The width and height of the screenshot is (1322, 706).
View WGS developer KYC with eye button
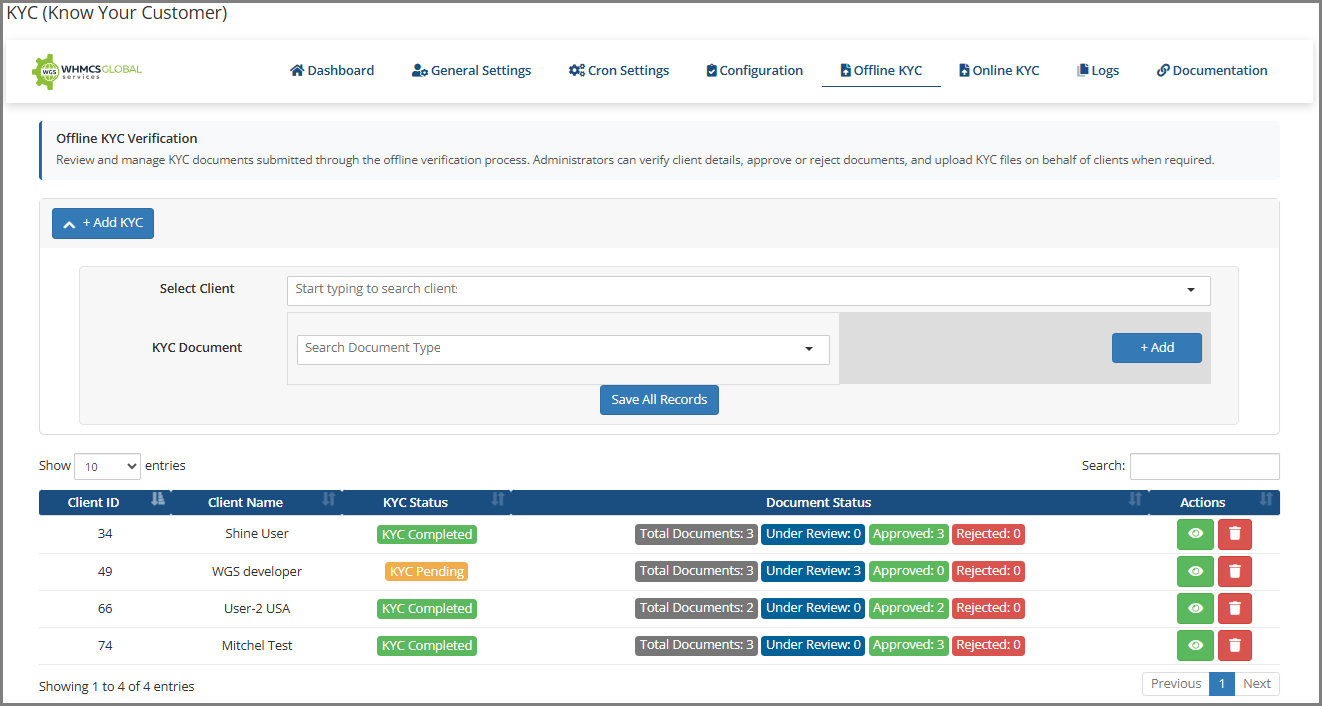[x=1195, y=571]
